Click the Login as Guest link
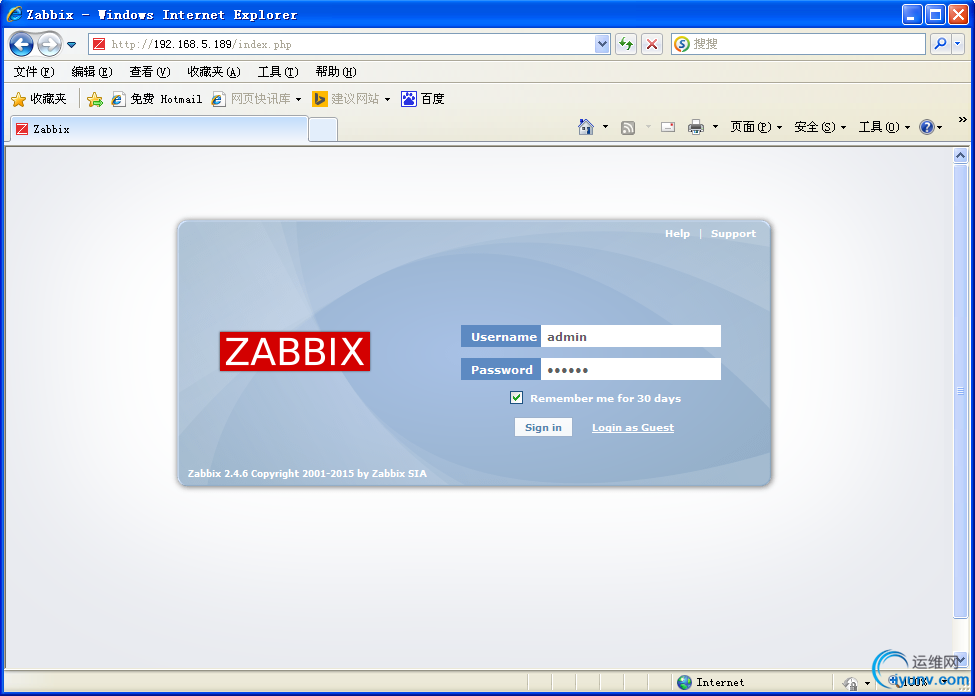 tap(633, 428)
